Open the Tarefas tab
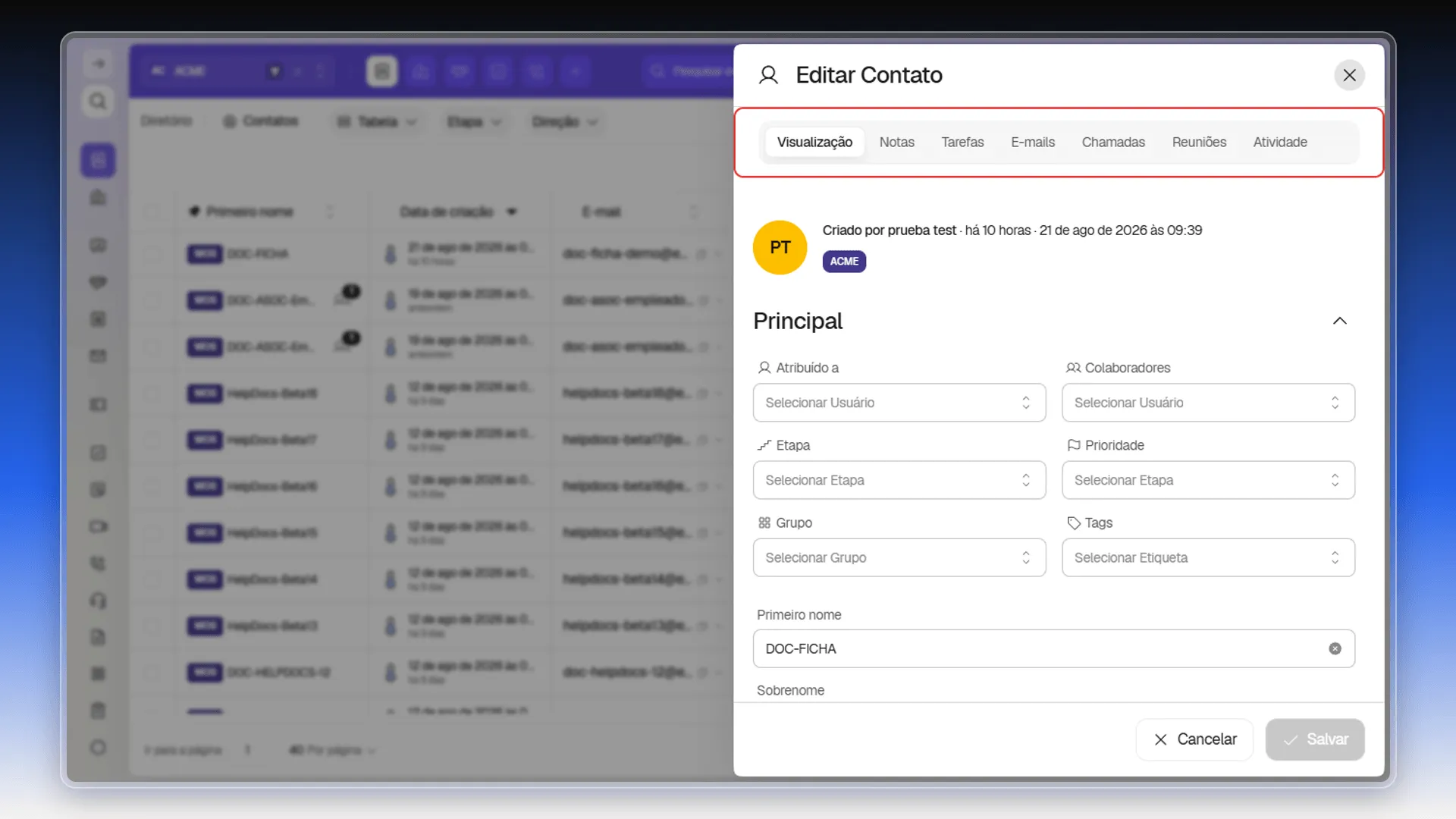Viewport: 1456px width, 819px height. point(962,142)
